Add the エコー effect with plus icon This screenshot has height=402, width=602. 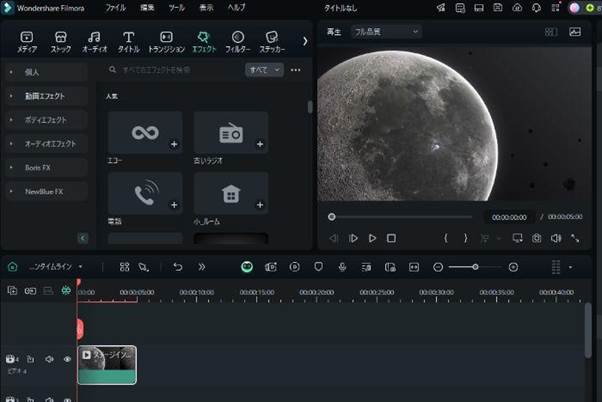pyautogui.click(x=174, y=145)
